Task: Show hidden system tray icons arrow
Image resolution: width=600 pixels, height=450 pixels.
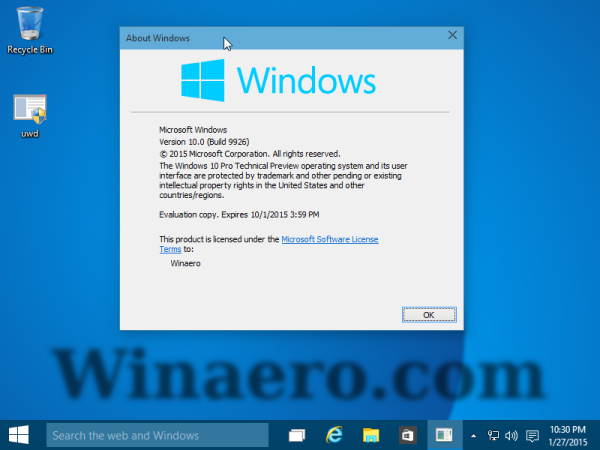Action: pos(473,436)
